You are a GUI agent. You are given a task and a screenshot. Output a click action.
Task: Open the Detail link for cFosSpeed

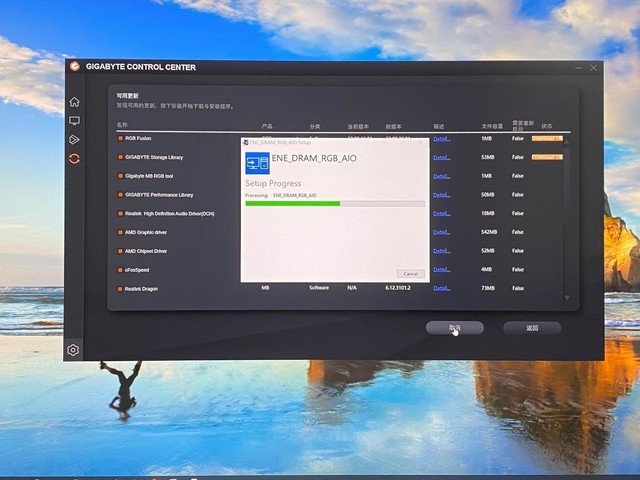coord(441,269)
